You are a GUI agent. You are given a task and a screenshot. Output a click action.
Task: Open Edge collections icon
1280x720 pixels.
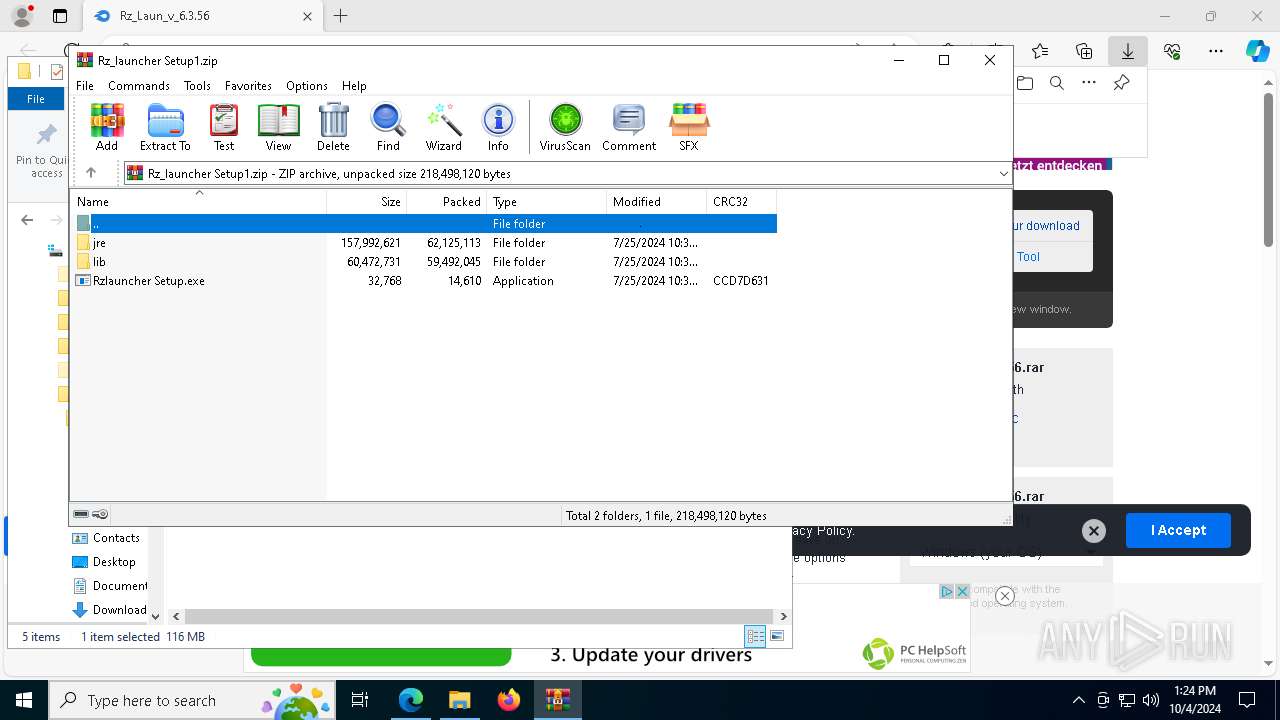tap(1084, 51)
